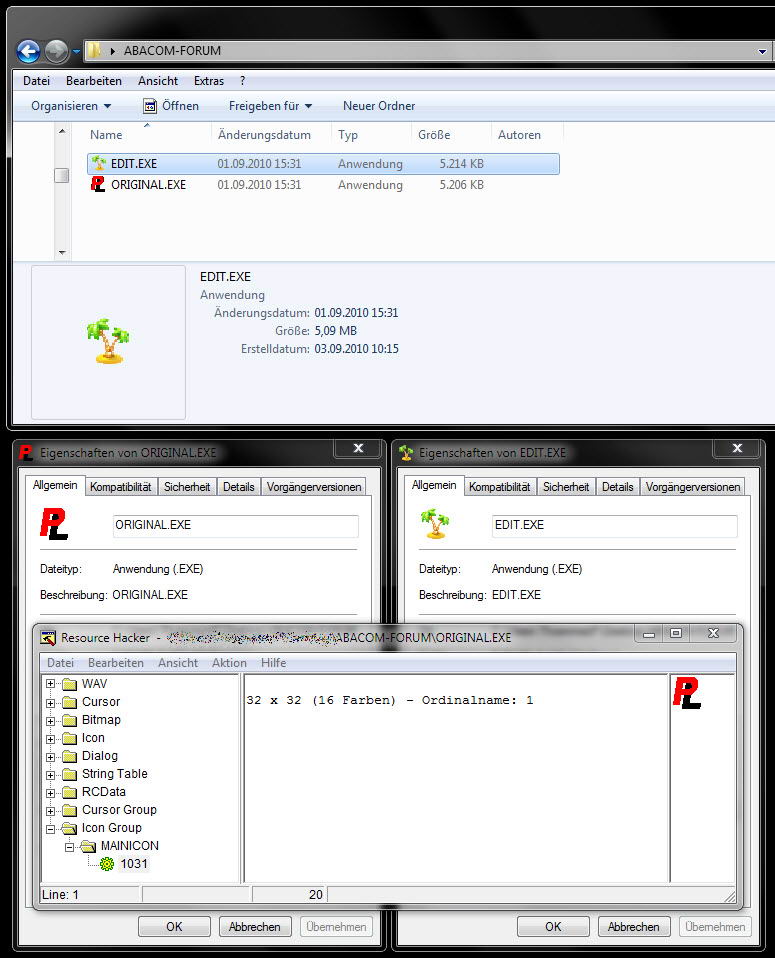Switch to Details tab in EDIT.EXE properties
775x958 pixels.
pyautogui.click(x=617, y=487)
